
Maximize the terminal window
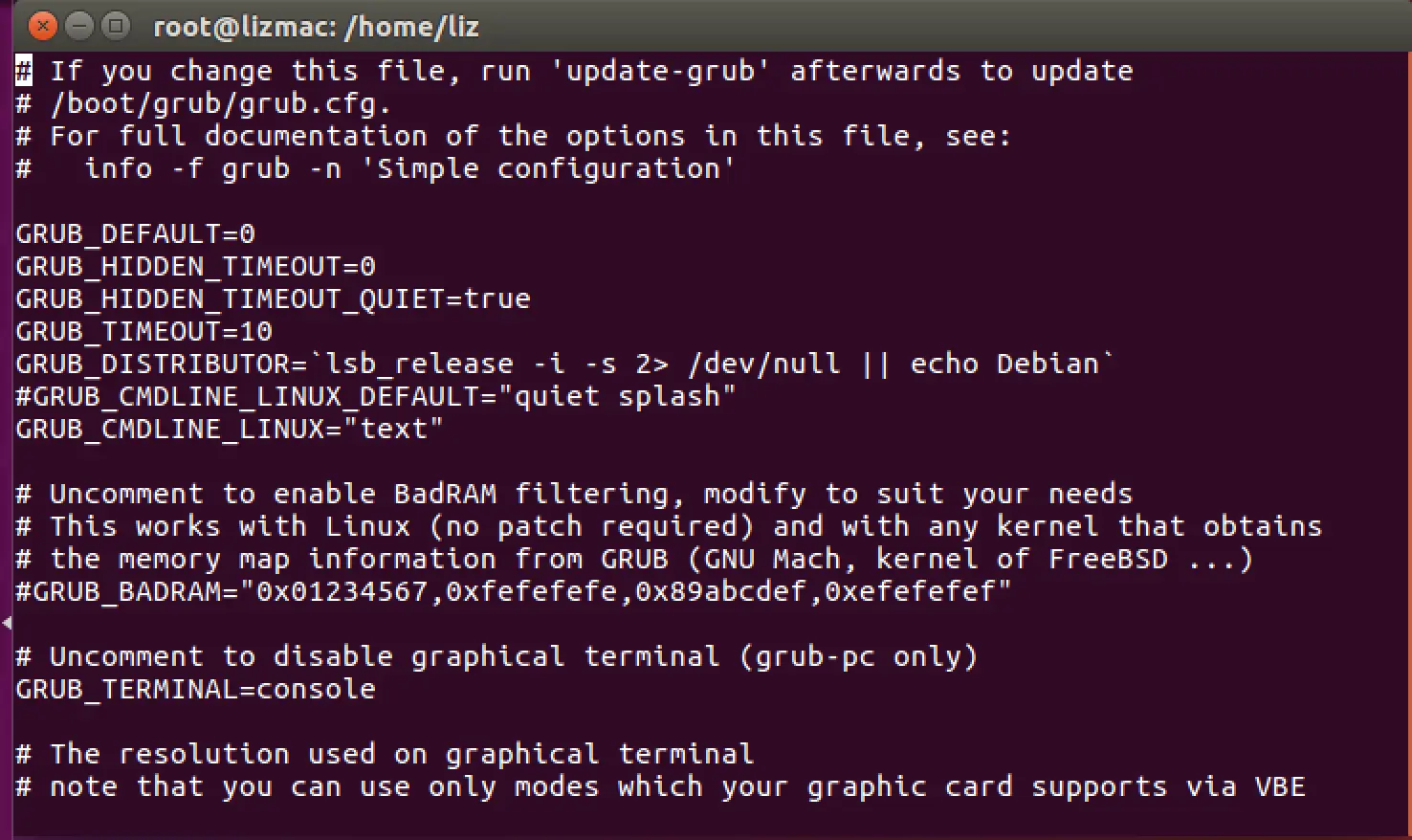coord(116,26)
